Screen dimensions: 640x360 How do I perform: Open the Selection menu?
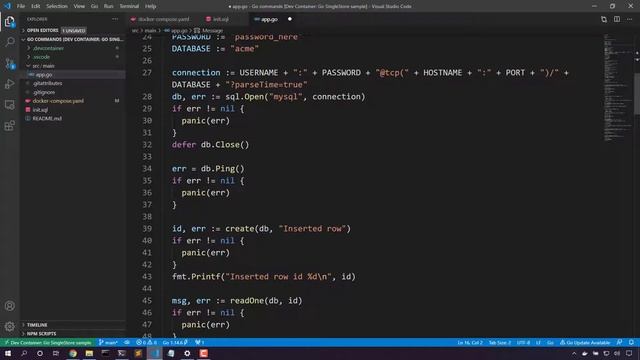(x=57, y=6)
